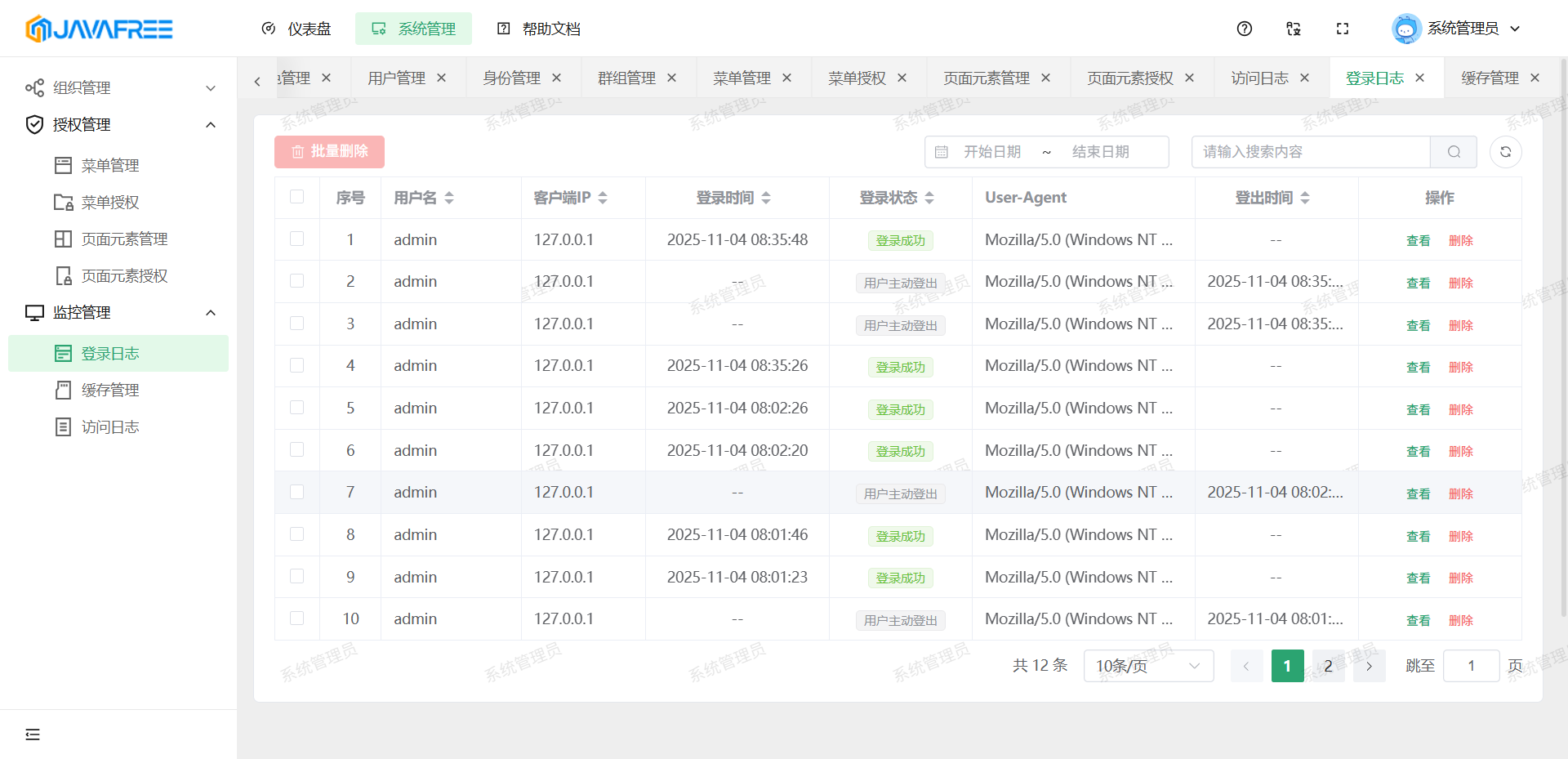Screen dimensions: 1568x759
Task: Click the search magnifier icon
Action: click(1454, 152)
